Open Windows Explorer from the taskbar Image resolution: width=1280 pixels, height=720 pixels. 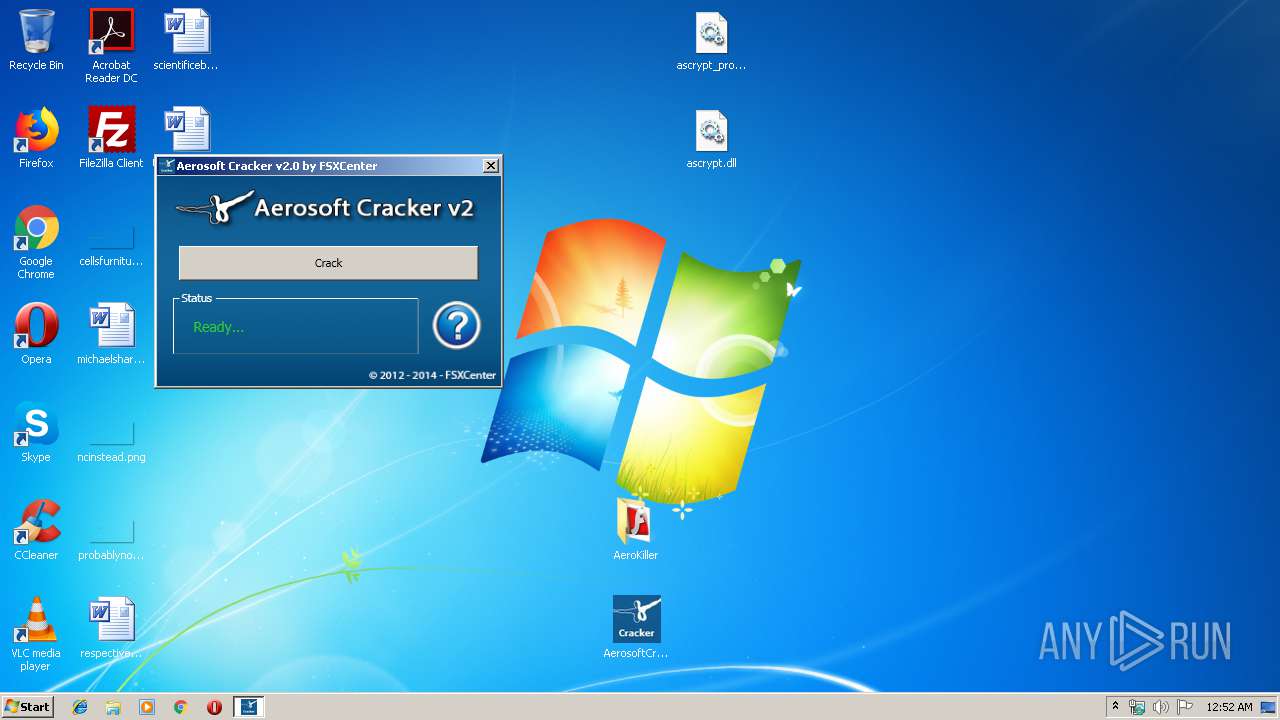(x=113, y=707)
